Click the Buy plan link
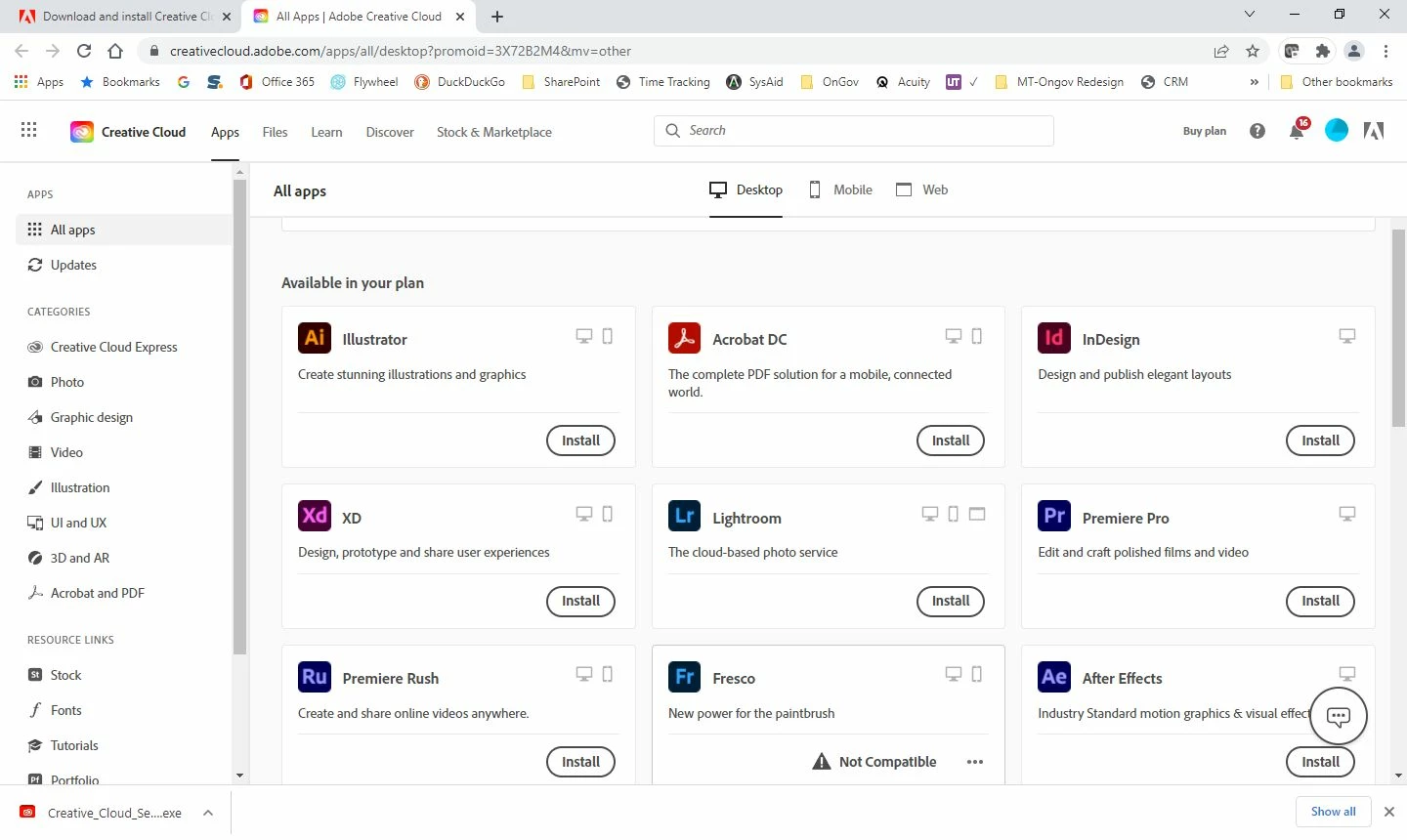Screen dimensions: 1407x840 coord(1204,131)
